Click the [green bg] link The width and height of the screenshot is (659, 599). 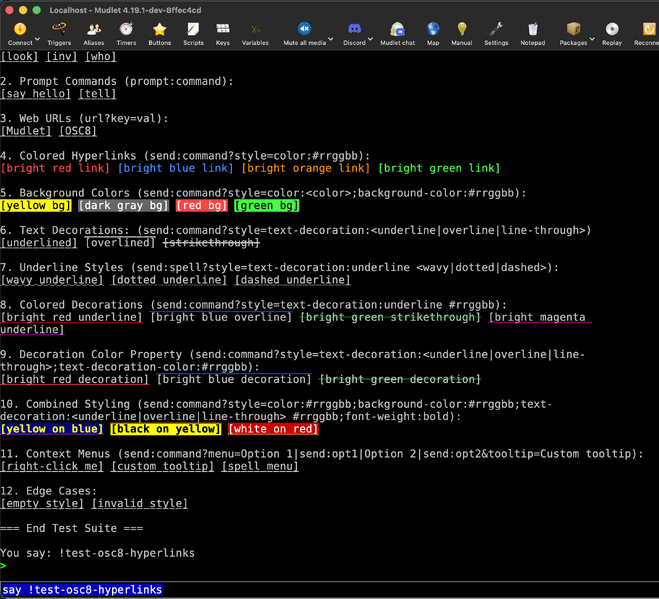tap(267, 206)
